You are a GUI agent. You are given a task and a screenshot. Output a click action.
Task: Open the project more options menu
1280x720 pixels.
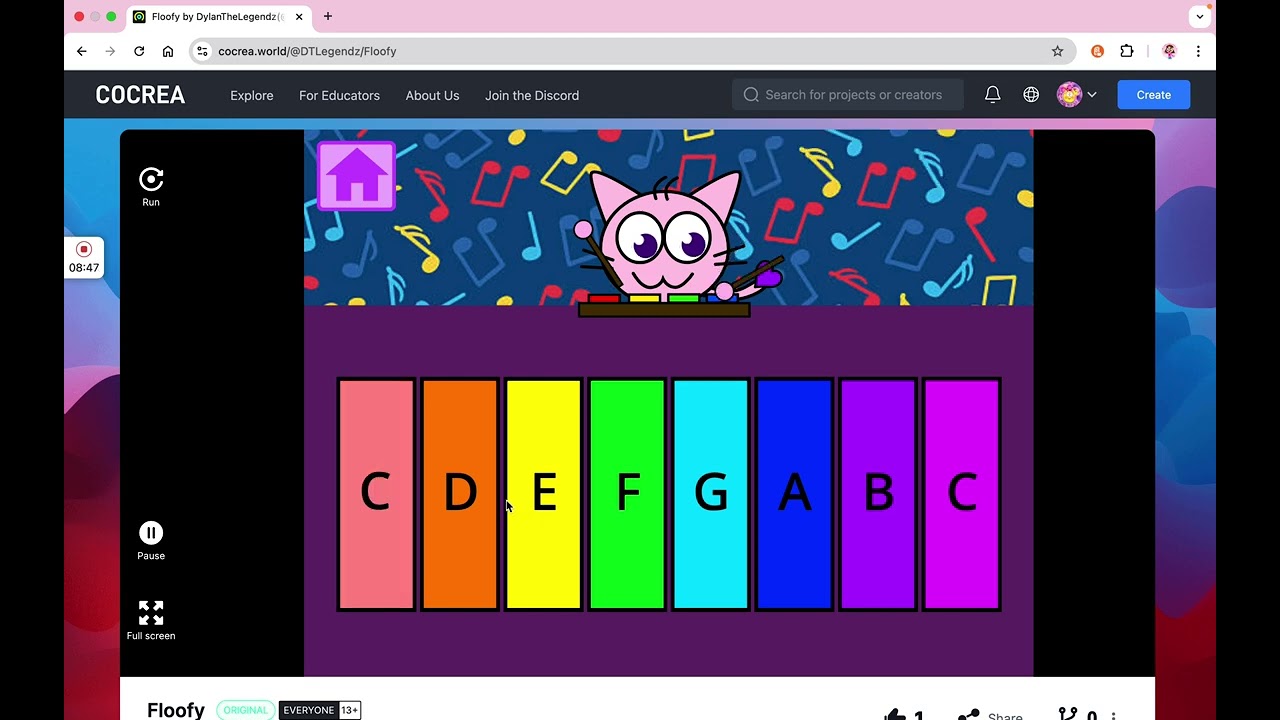[x=1113, y=716]
